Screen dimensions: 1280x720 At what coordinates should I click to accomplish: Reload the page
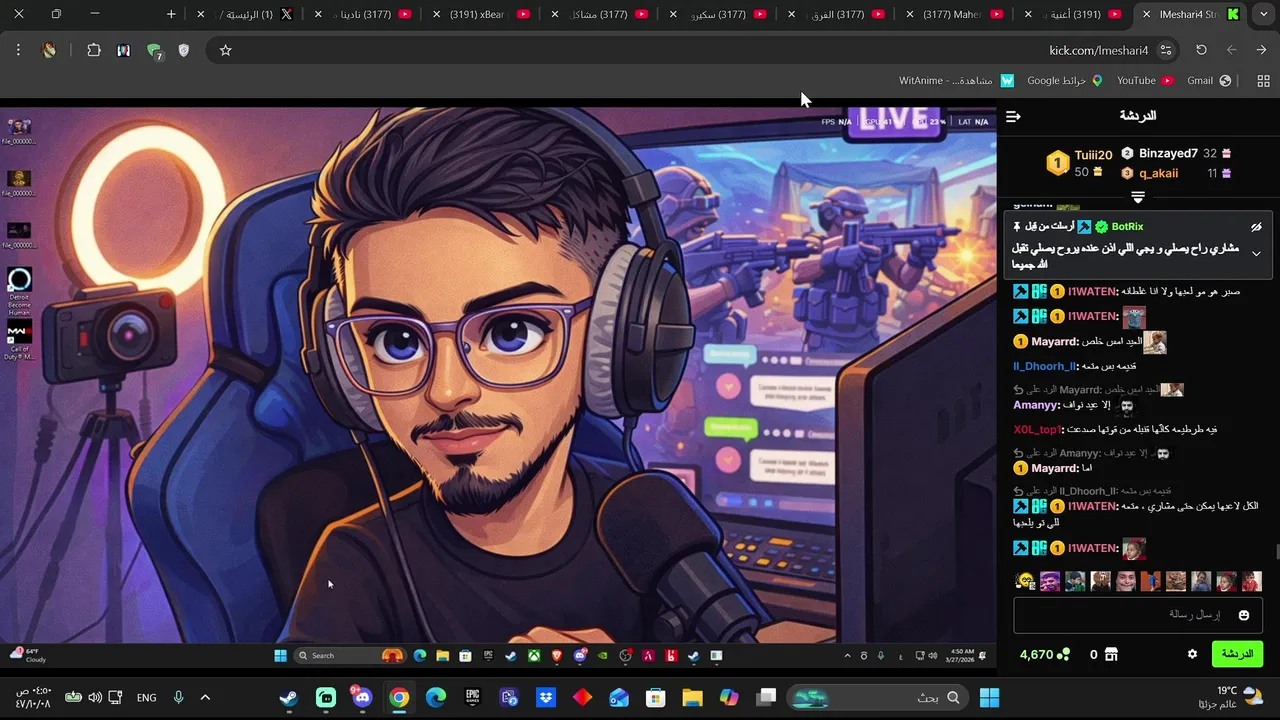pyautogui.click(x=1201, y=50)
